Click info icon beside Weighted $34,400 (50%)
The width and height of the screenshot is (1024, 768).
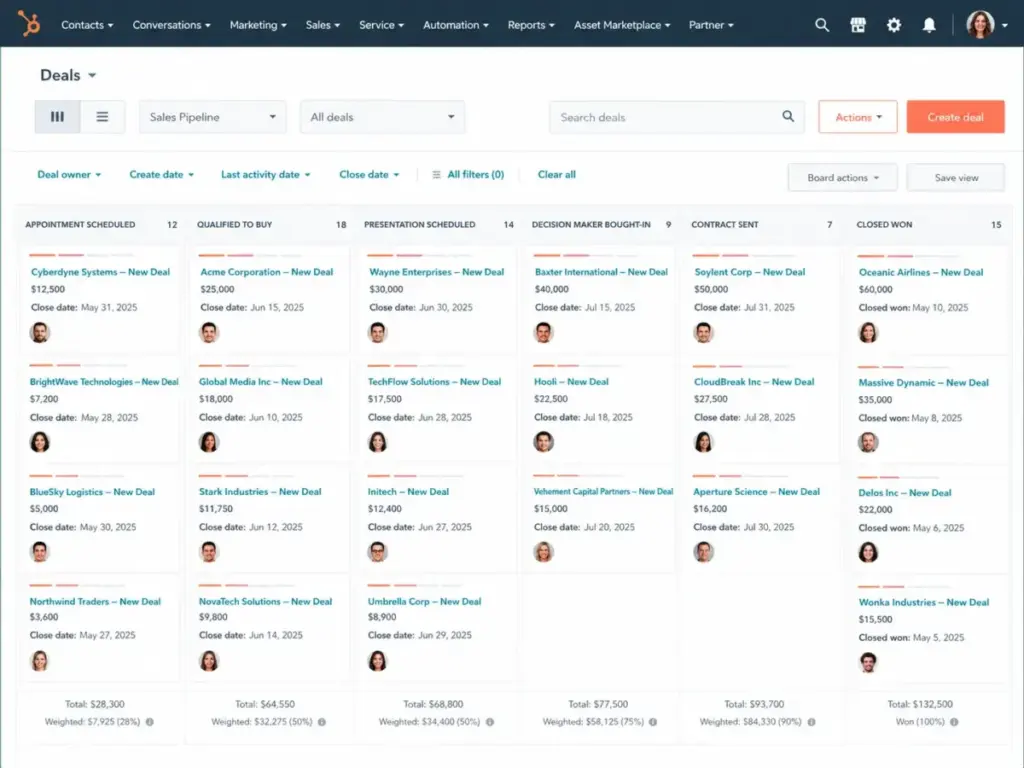coord(490,722)
